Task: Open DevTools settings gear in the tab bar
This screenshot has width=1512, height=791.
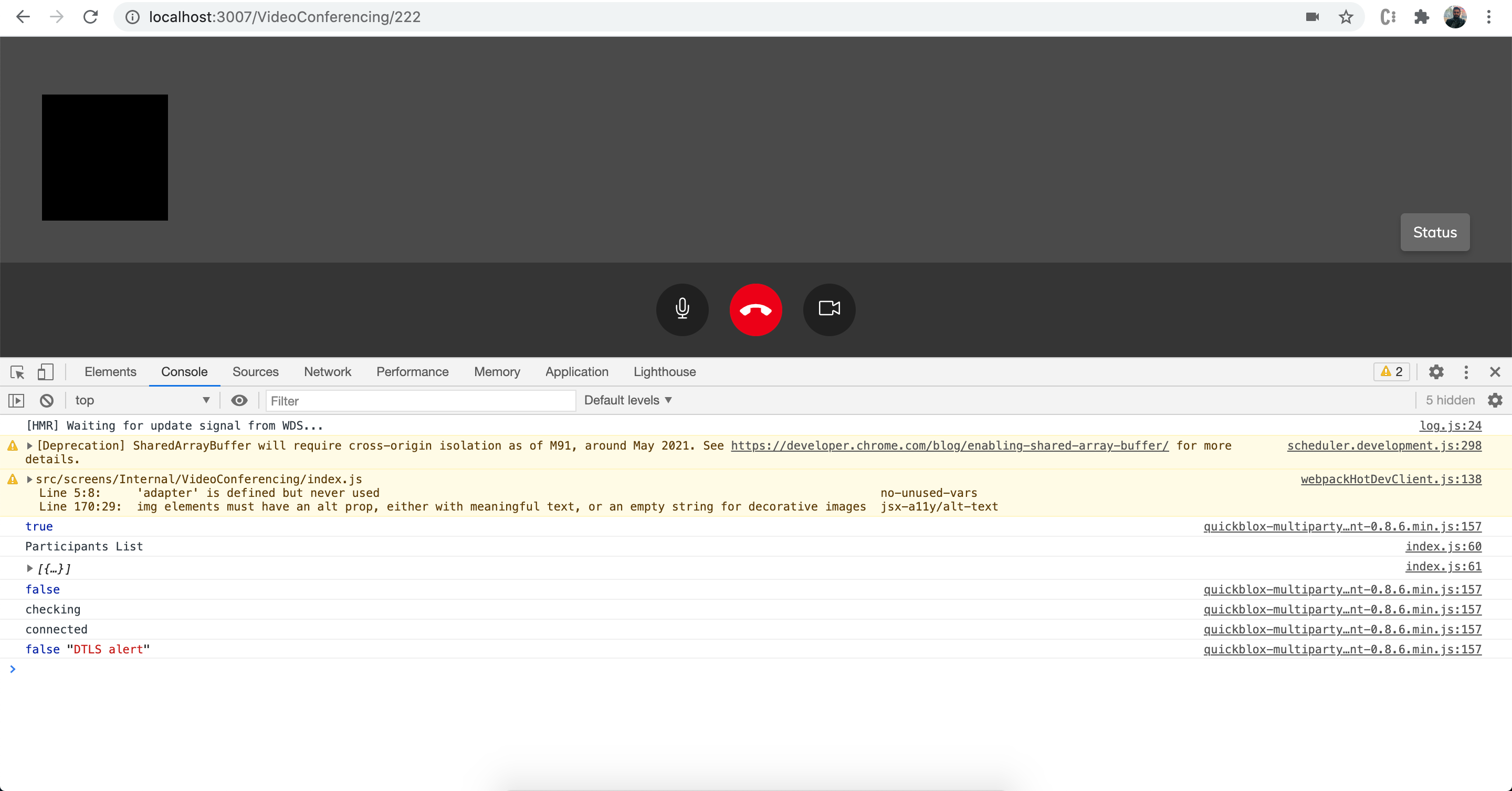Action: (1436, 372)
